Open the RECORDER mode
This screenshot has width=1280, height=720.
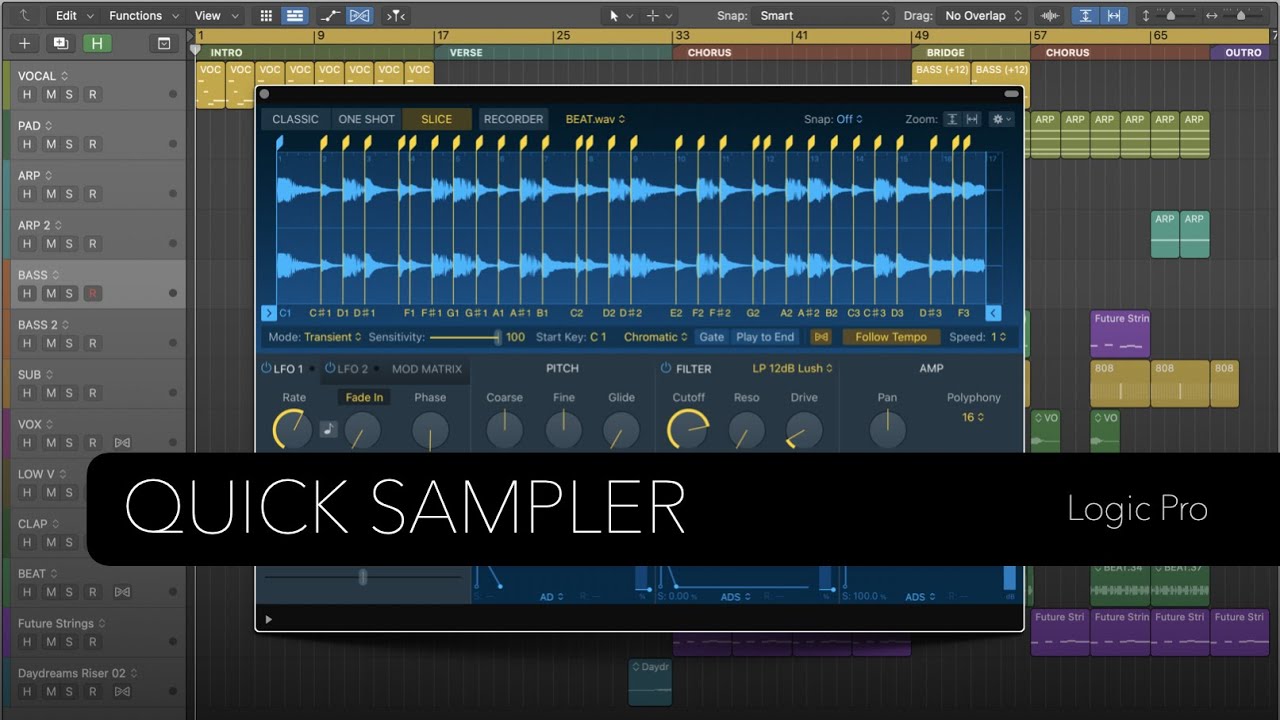click(x=513, y=119)
